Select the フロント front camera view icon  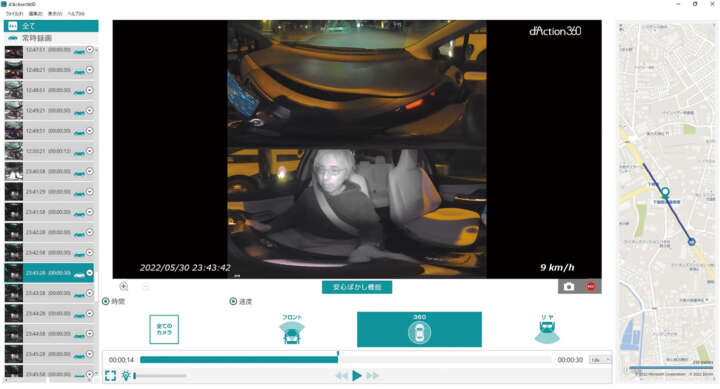292,330
